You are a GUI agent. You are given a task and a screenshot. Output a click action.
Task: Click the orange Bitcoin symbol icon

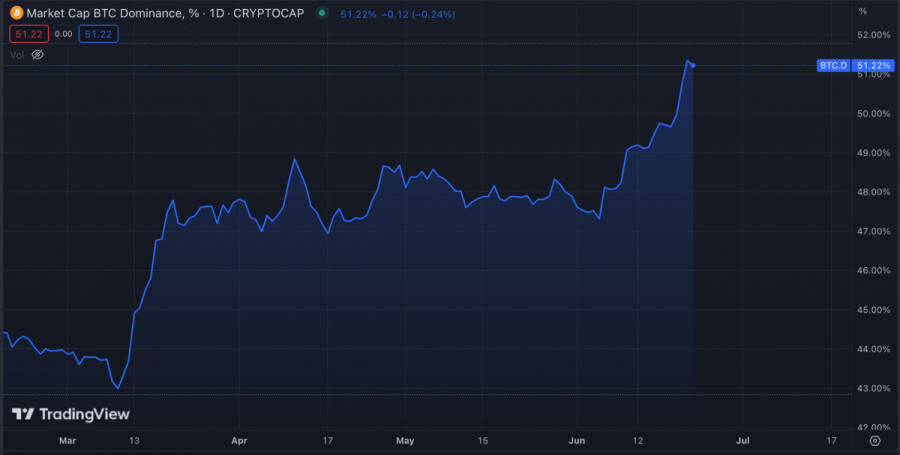[16, 13]
